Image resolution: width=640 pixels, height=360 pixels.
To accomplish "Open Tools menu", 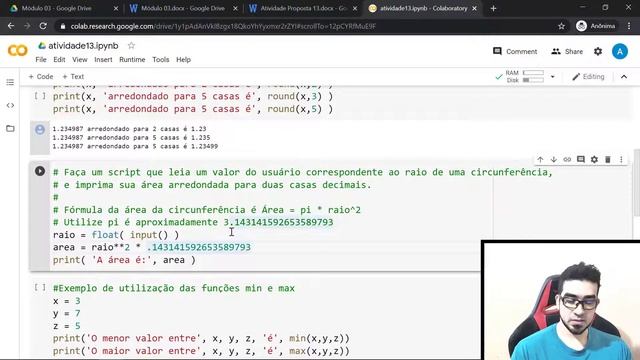I will tap(161, 60).
